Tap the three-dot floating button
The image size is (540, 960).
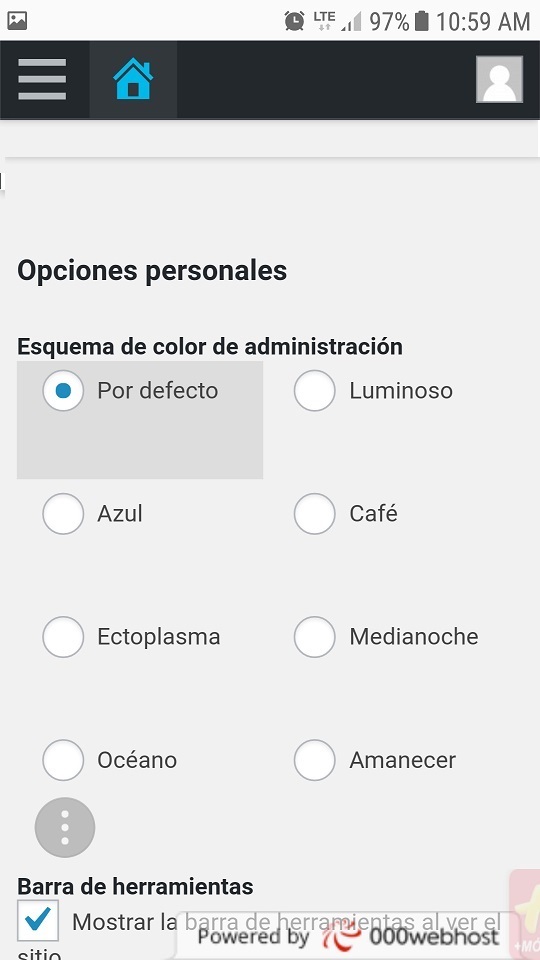pos(65,827)
